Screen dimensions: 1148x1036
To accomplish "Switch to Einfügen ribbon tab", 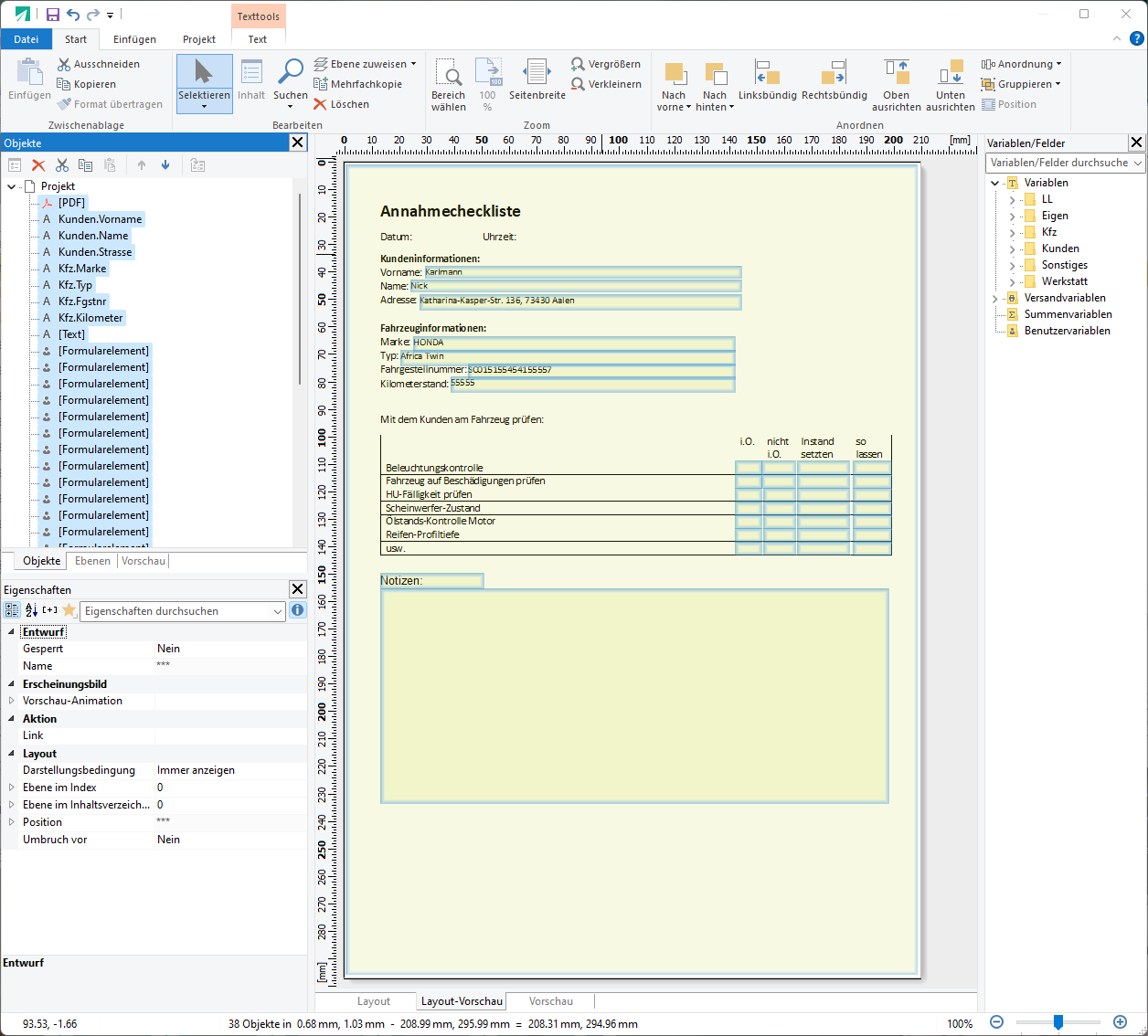I will tap(134, 39).
